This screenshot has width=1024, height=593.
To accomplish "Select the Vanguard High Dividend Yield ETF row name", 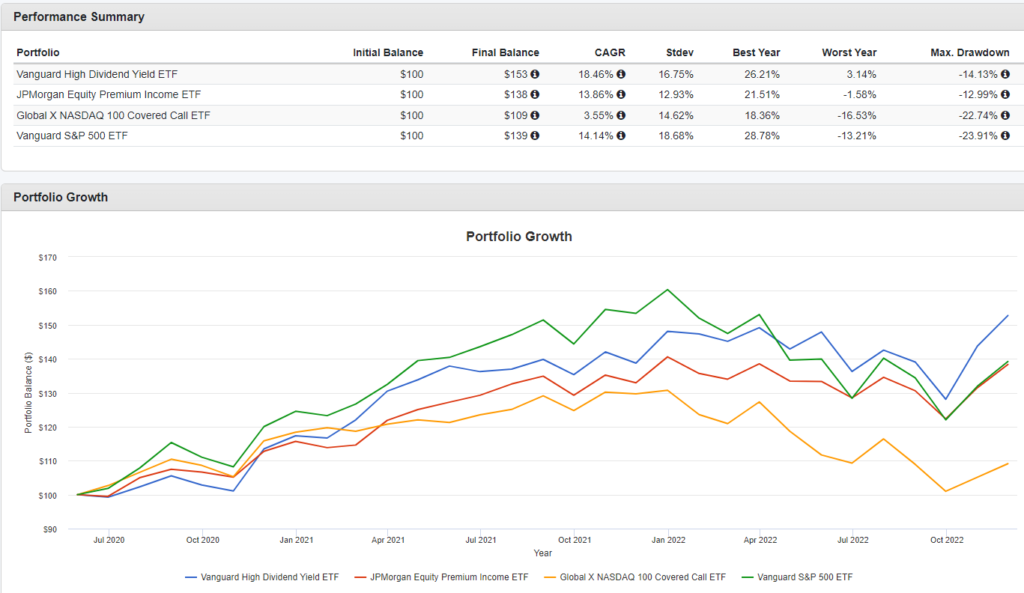I will (97, 74).
